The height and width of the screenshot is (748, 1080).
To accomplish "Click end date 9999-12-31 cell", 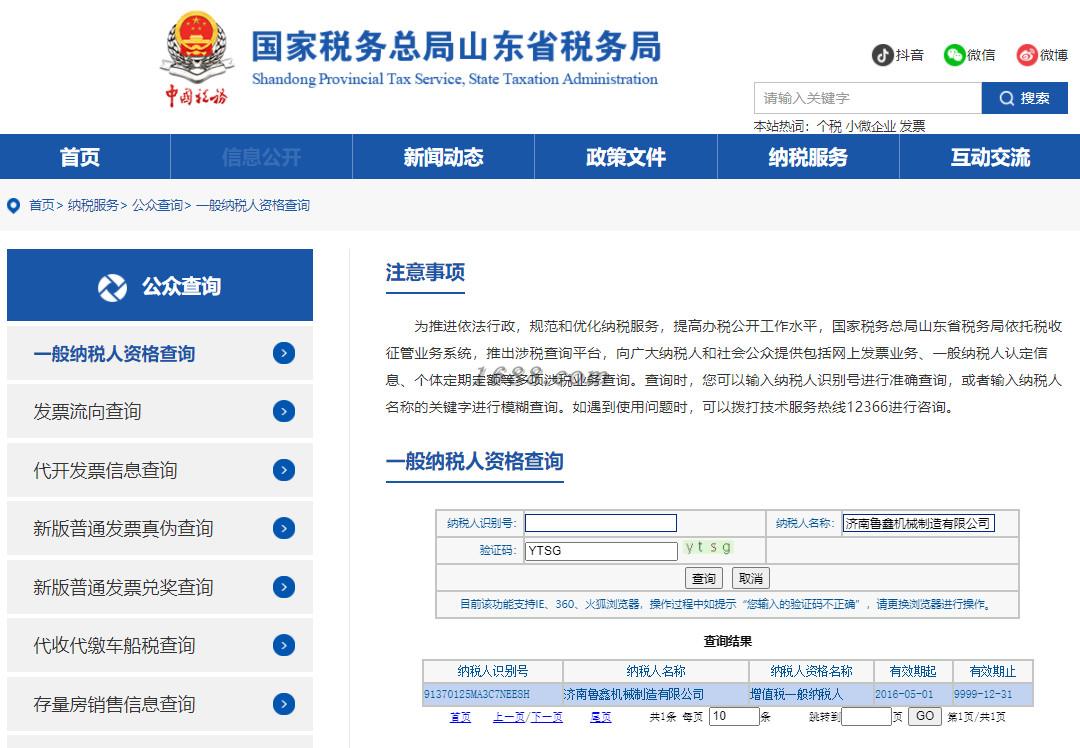I will pyautogui.click(x=993, y=694).
